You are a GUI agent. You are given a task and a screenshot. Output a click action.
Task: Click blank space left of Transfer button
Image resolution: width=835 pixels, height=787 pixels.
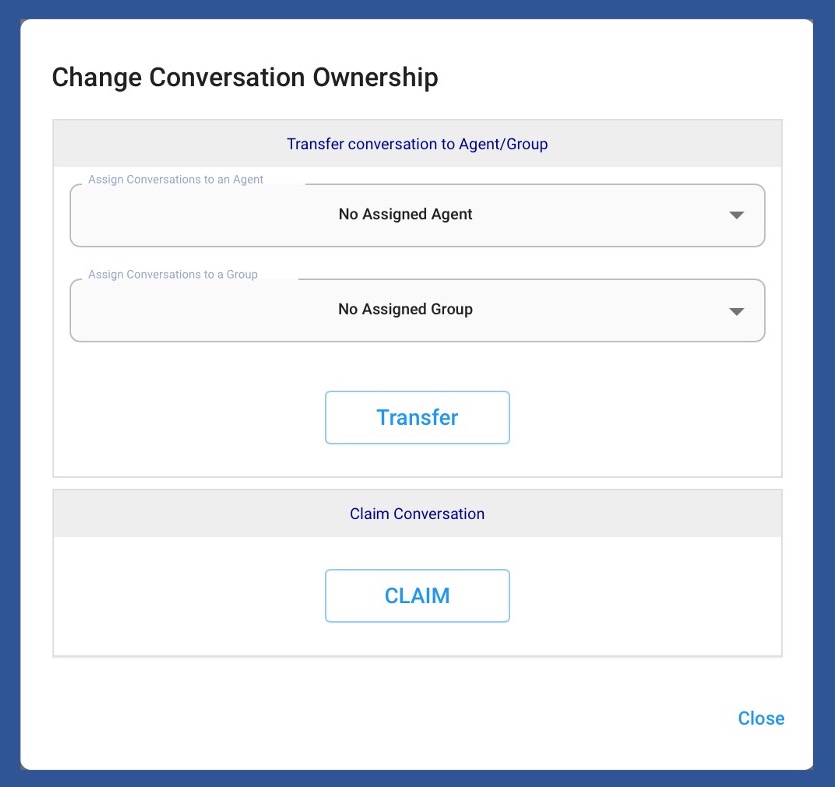[x=190, y=418]
